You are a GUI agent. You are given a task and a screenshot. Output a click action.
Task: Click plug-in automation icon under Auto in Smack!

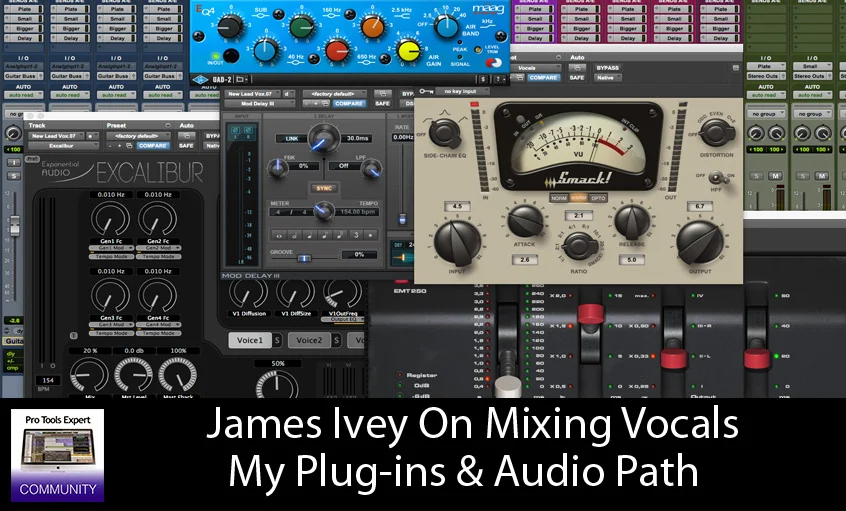577,68
